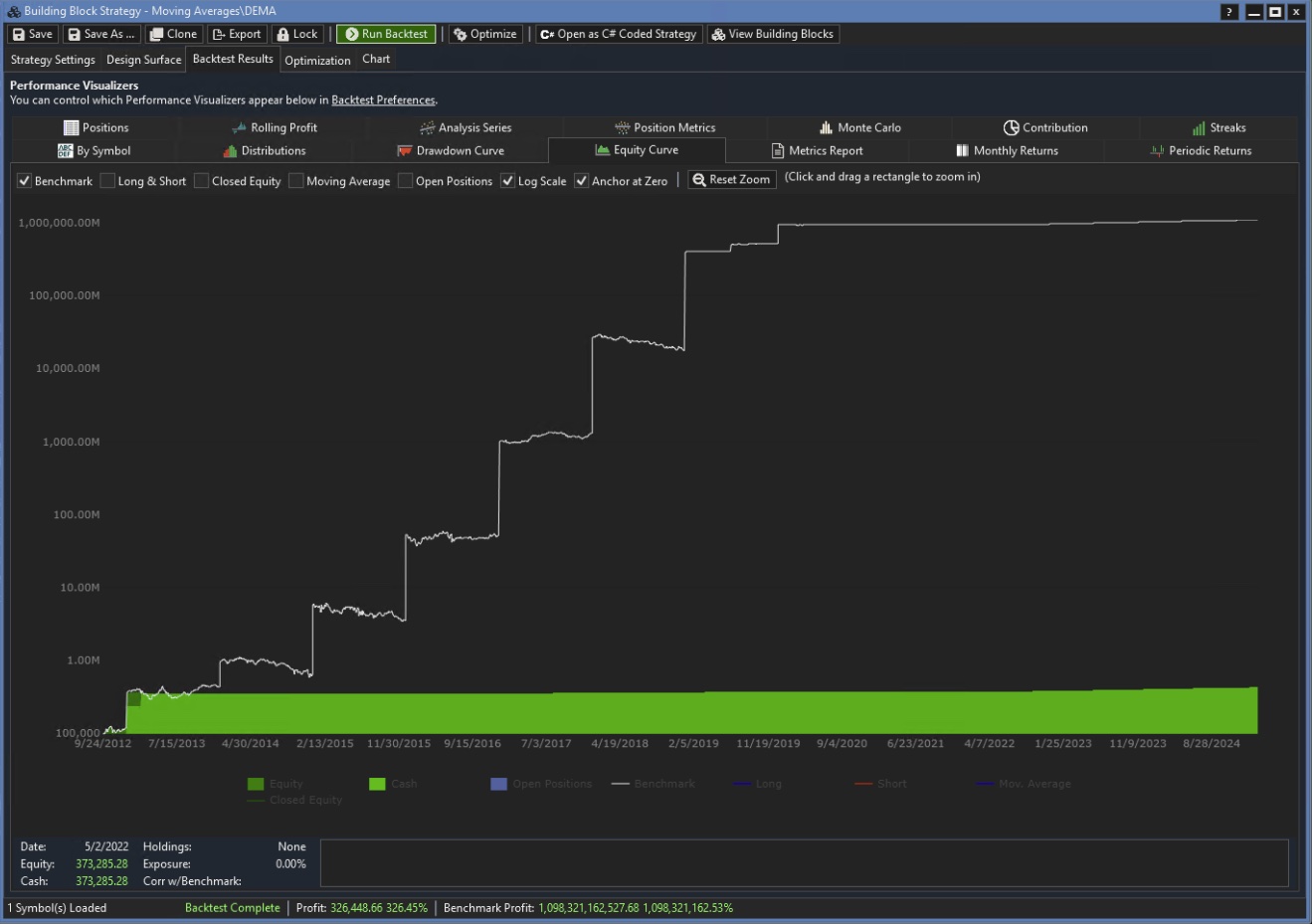
Task: Click View Building Blocks icon
Action: 718,34
